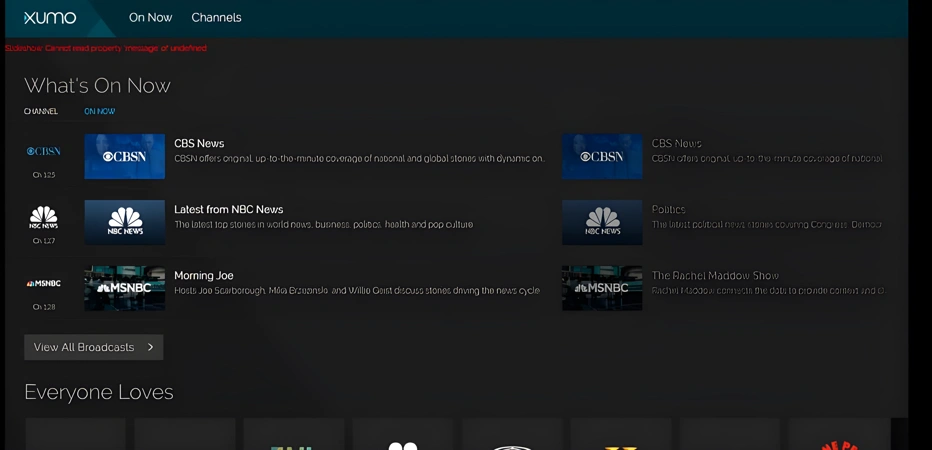Screen dimensions: 932x450
Task: Open the NBC News thumbnail for Politics
Action: (602, 222)
